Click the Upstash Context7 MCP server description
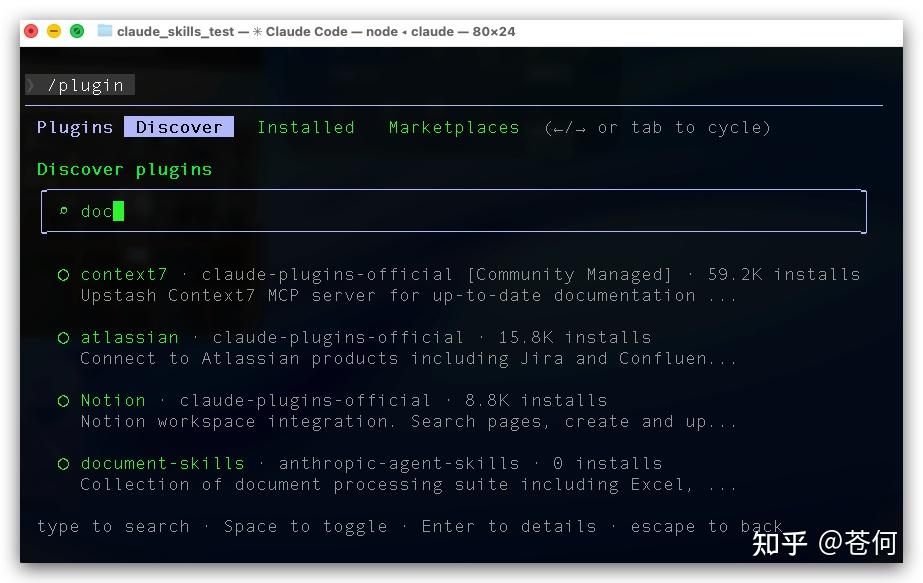Image resolution: width=923 pixels, height=583 pixels. [x=408, y=296]
